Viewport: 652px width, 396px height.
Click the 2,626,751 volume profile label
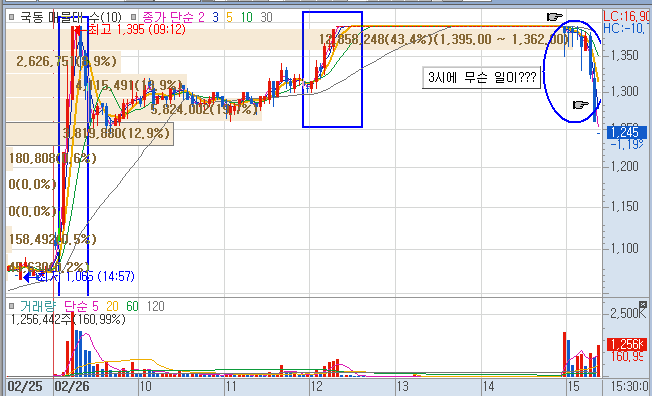(x=66, y=62)
